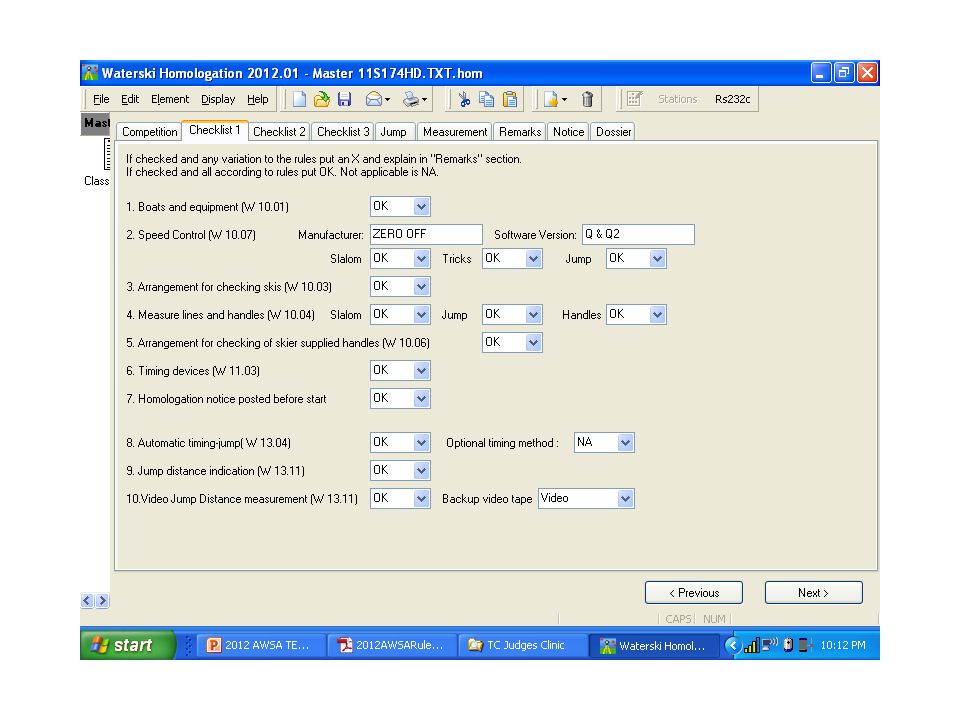Screen dimensions: 960x720
Task: Open skier supplied handles dropdown
Action: [533, 343]
